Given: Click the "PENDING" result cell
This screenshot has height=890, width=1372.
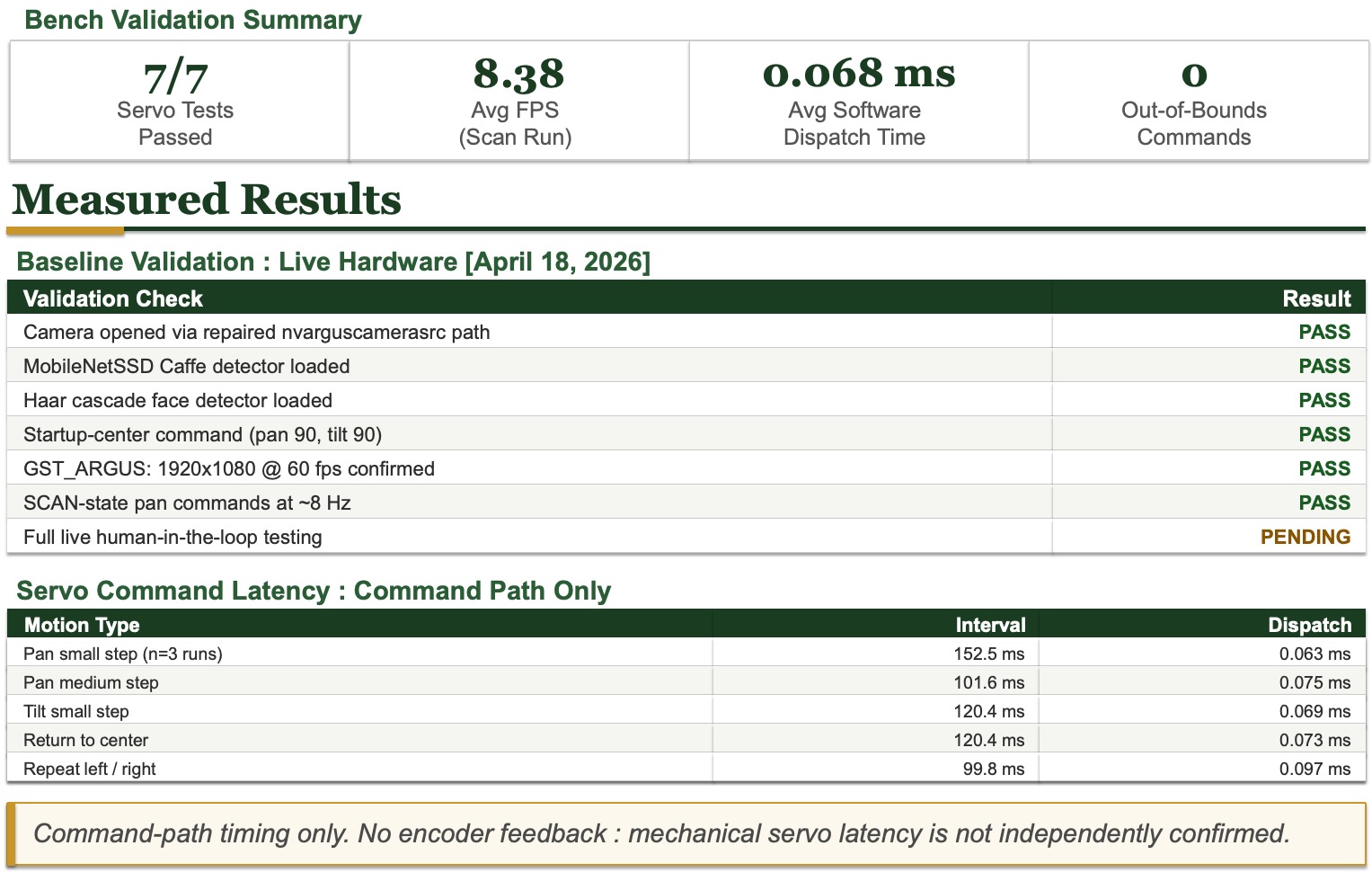Looking at the screenshot, I should pos(1306,537).
